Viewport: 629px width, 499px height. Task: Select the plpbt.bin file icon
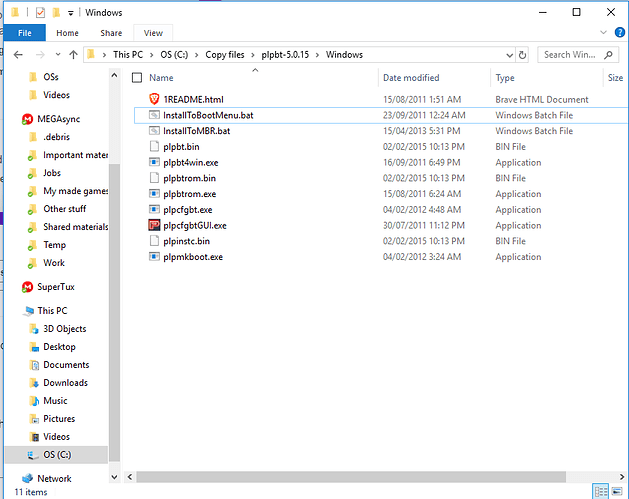154,146
